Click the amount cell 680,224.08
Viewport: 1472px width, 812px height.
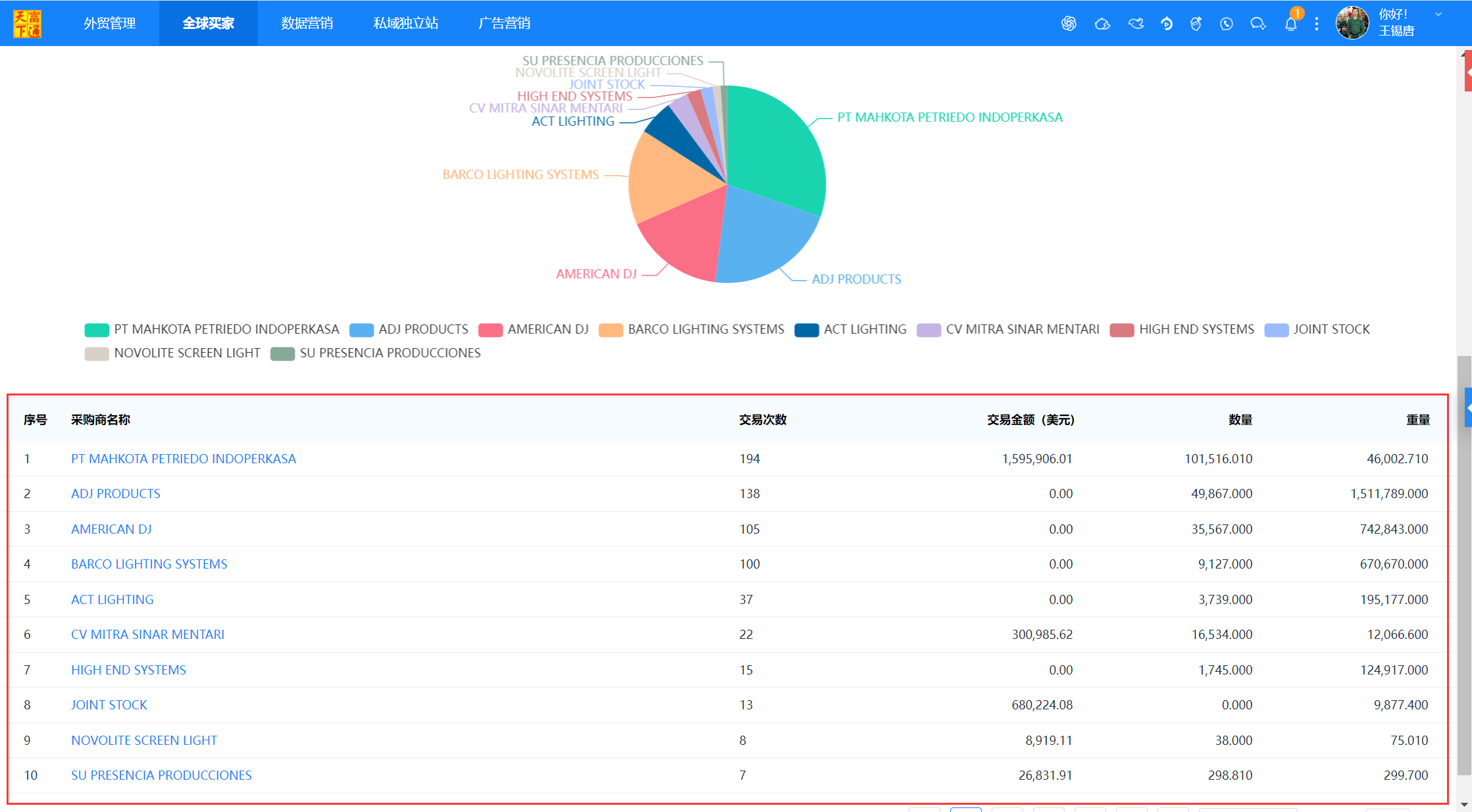[x=1042, y=705]
